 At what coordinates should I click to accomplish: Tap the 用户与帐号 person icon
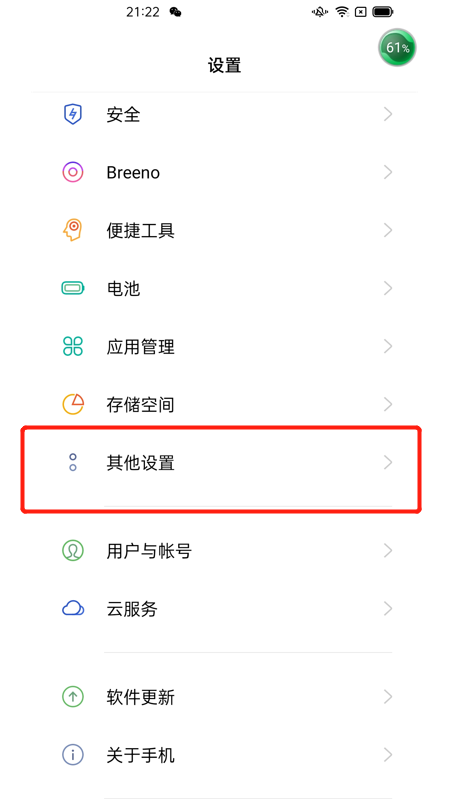pos(73,550)
